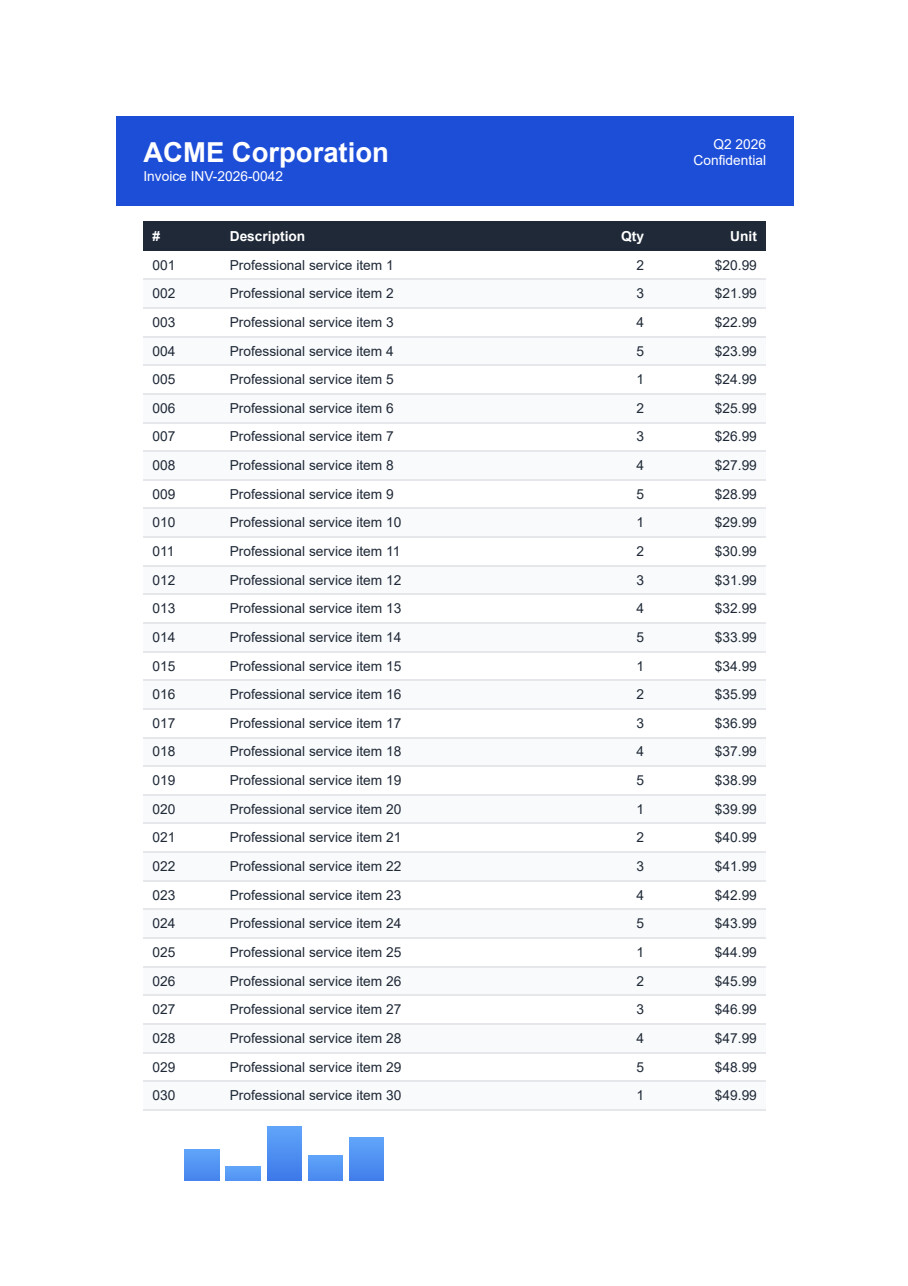Click the $29.99 unit price
908x1286 pixels.
735,523
